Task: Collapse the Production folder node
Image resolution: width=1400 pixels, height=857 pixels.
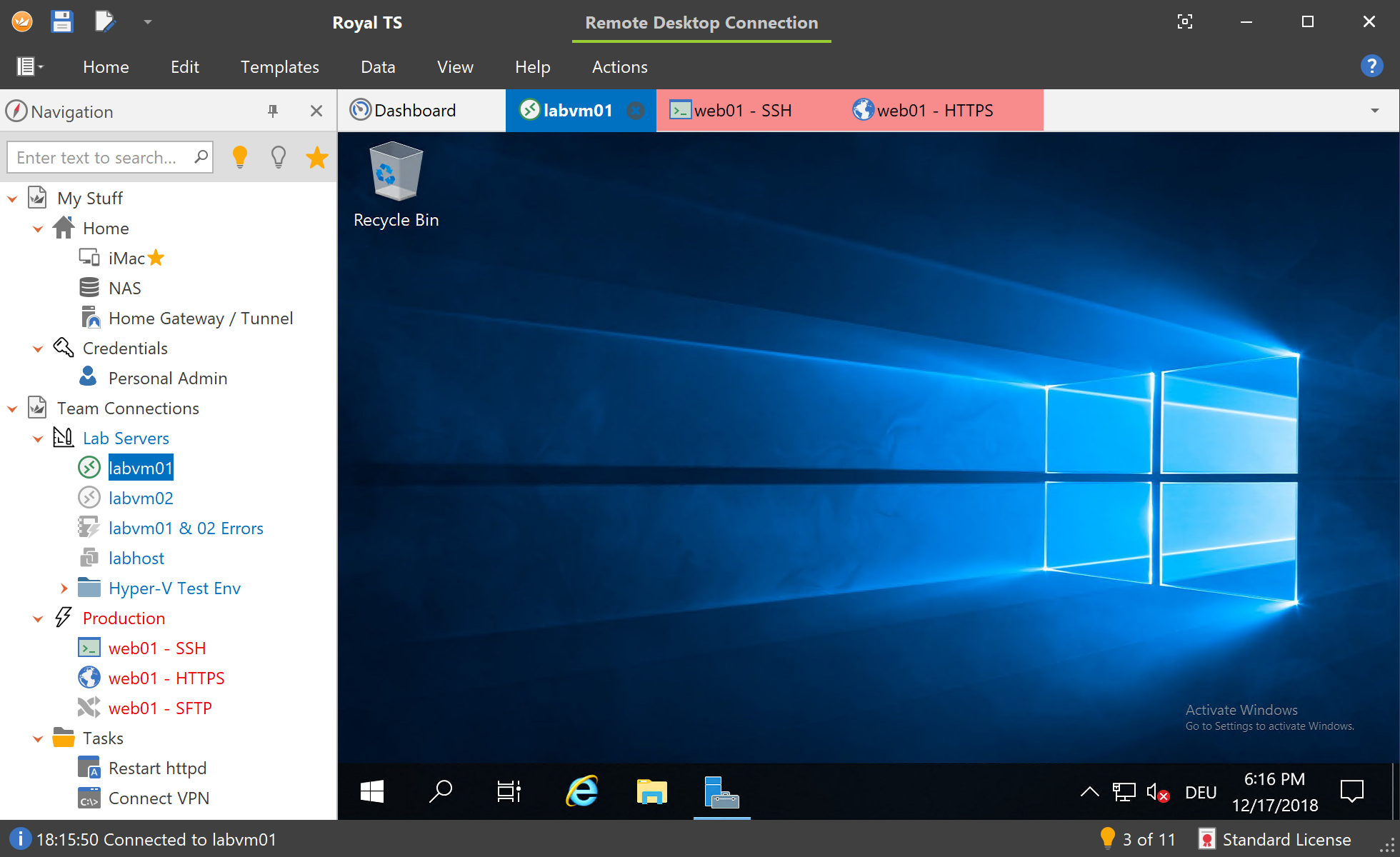Action: [x=38, y=618]
